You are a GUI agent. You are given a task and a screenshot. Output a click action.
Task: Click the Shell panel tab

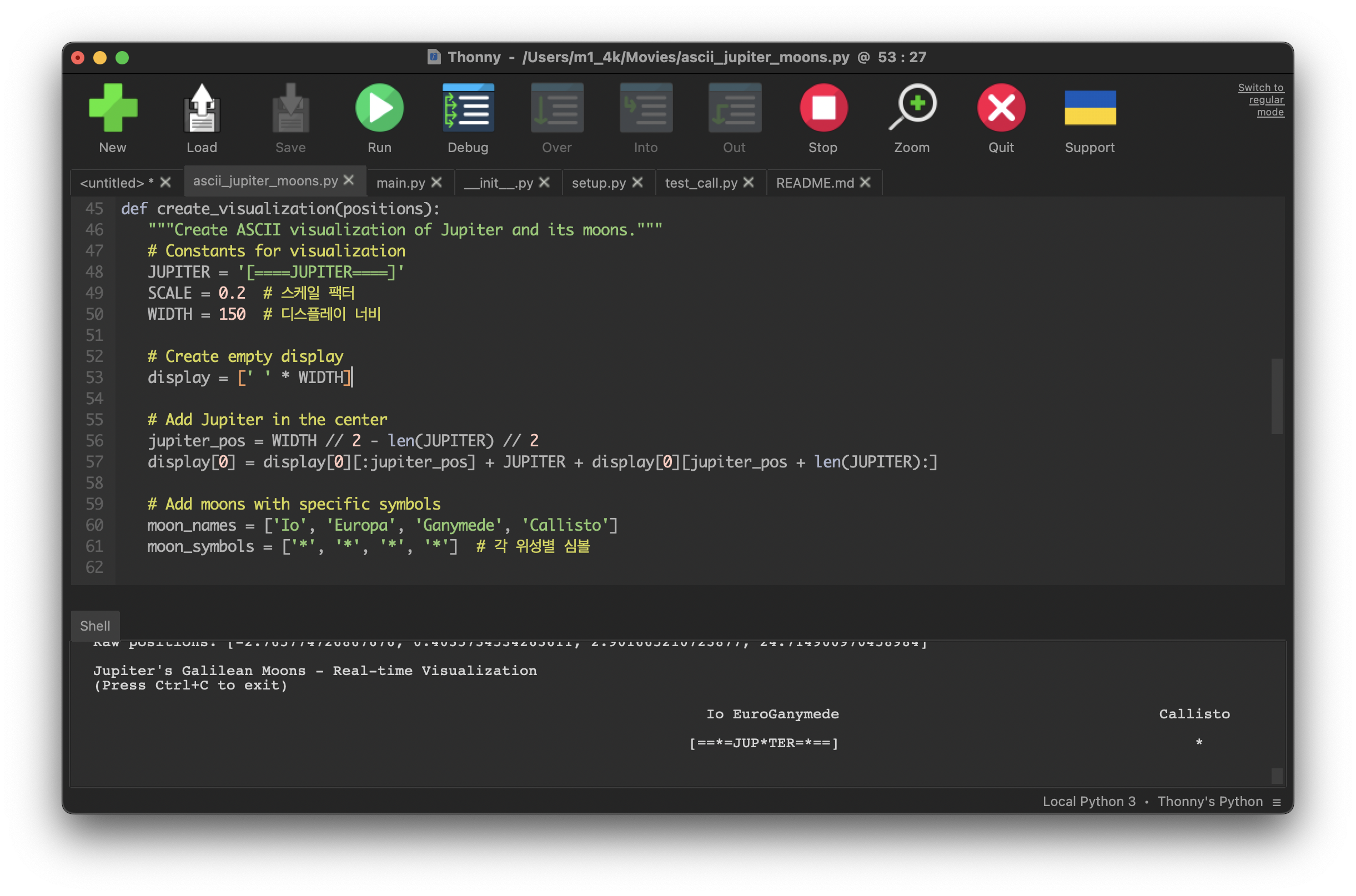pyautogui.click(x=95, y=626)
